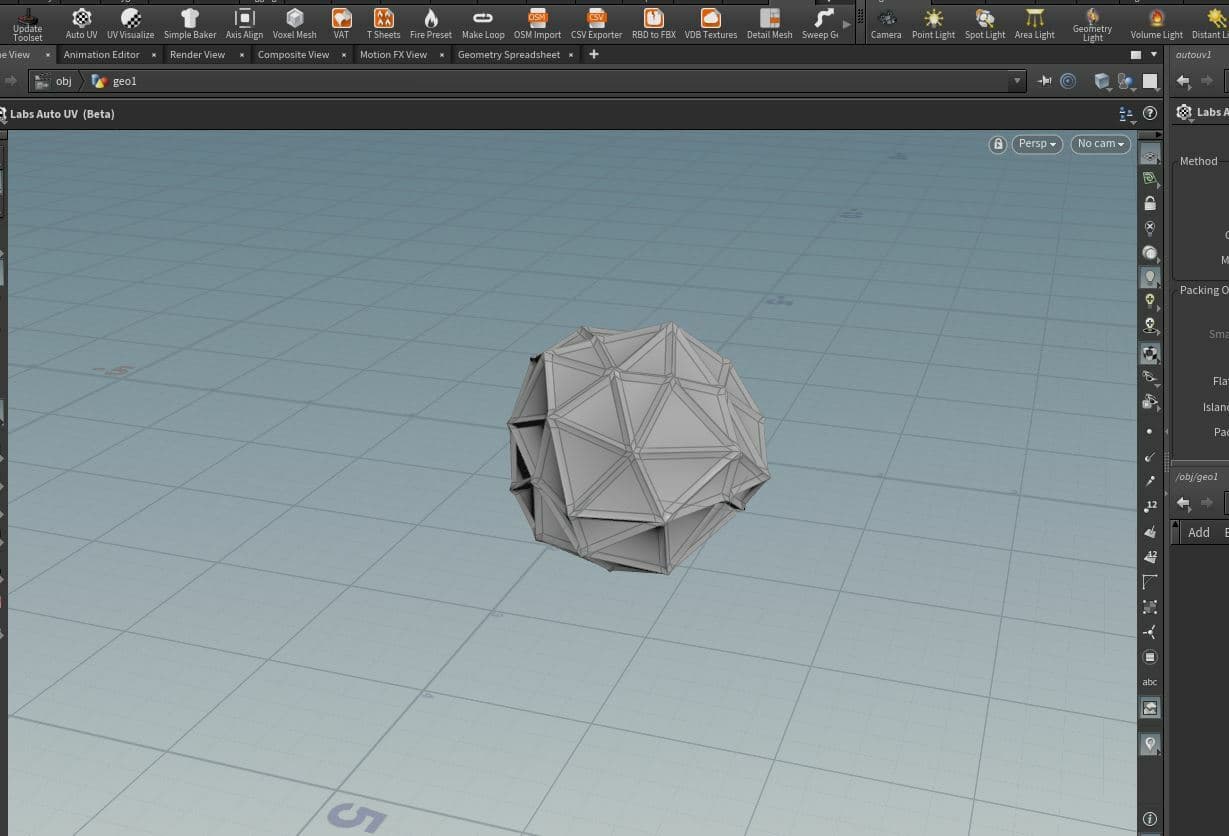This screenshot has height=836, width=1229.
Task: Launch the CSV Exporter tool
Action: (596, 24)
